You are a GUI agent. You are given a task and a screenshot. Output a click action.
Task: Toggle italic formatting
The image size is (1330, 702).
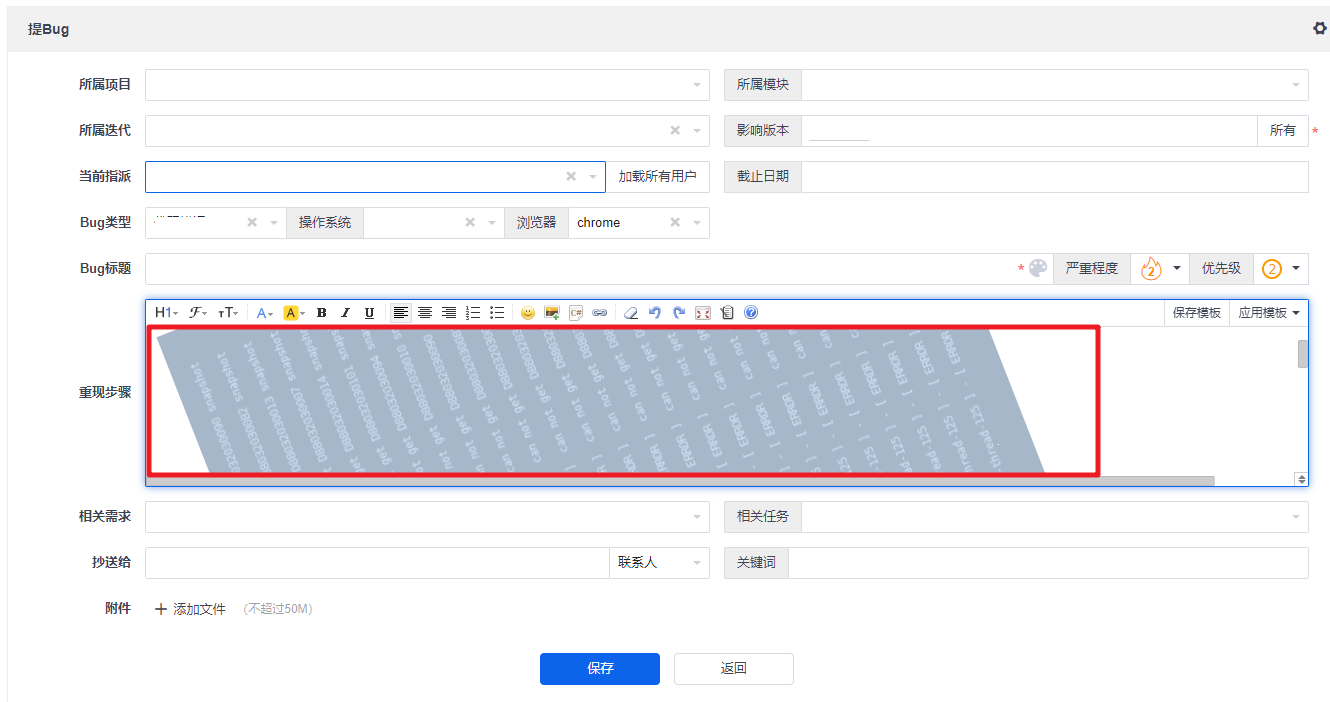tap(345, 313)
